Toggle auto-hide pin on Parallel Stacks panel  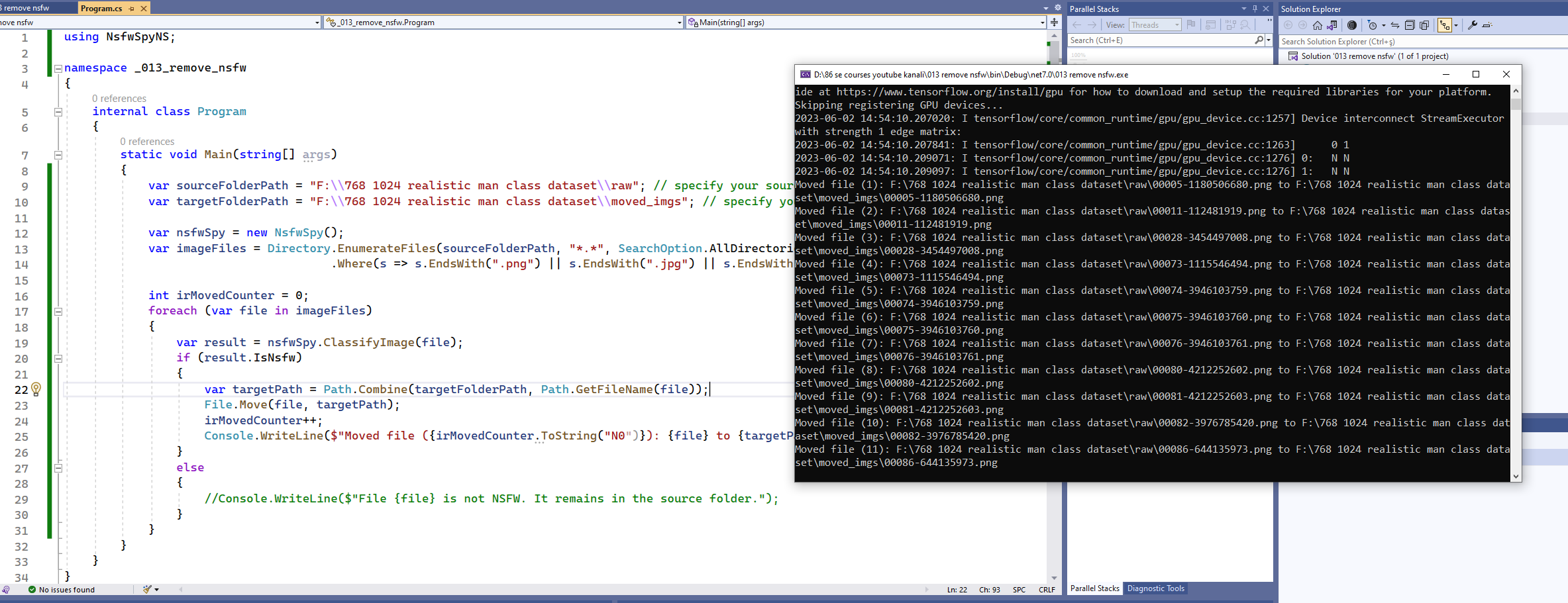pyautogui.click(x=1255, y=9)
